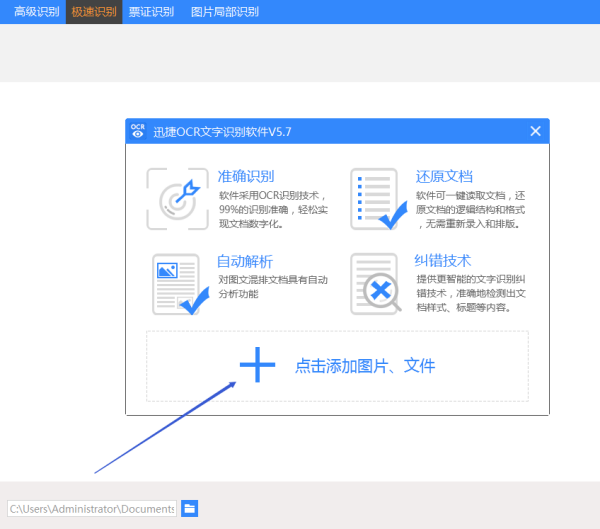Open the 票证识别 tab

click(152, 12)
